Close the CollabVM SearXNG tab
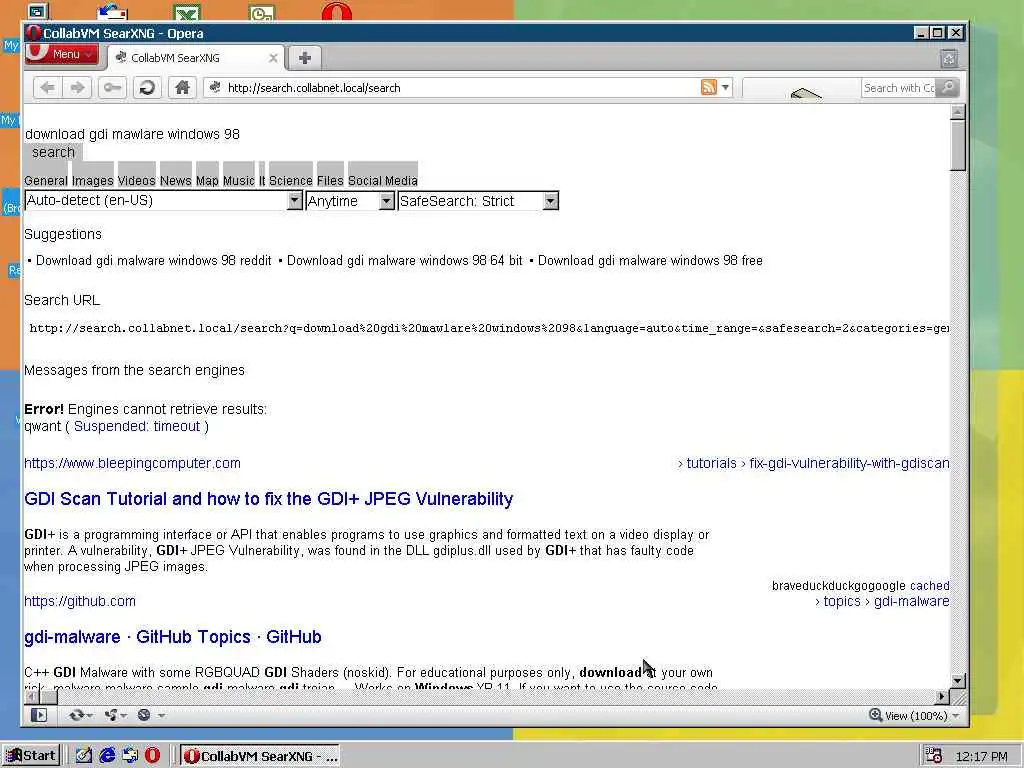The width and height of the screenshot is (1024, 768). coord(273,58)
